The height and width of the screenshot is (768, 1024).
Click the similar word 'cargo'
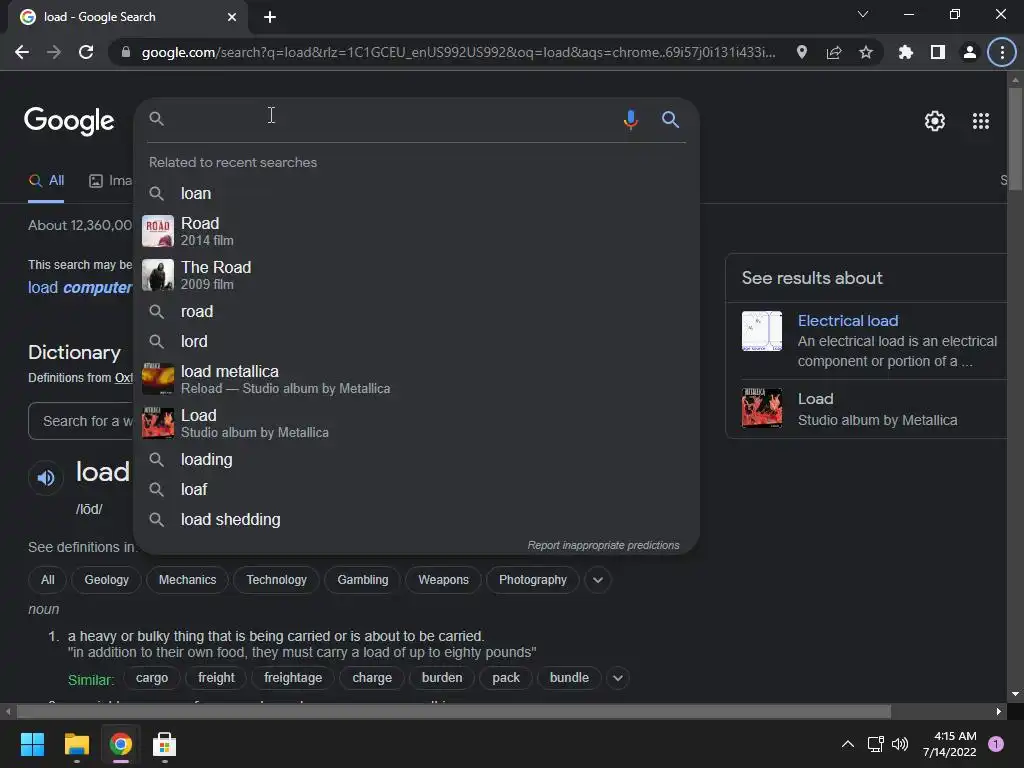tap(152, 678)
